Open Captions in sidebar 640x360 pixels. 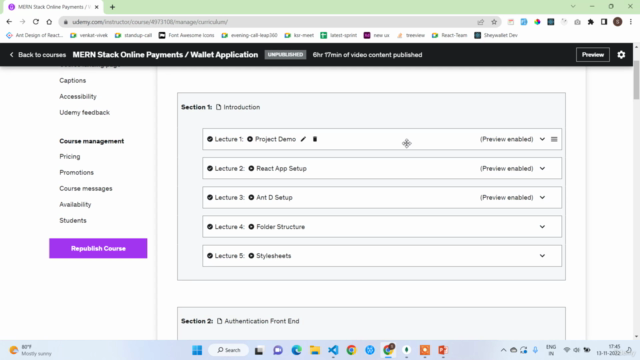tap(73, 80)
